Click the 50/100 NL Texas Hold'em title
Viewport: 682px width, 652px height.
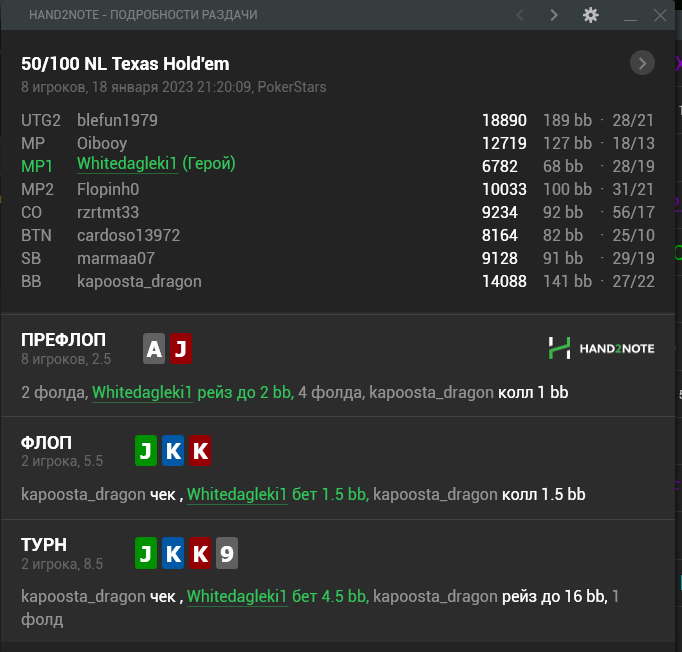coord(125,64)
